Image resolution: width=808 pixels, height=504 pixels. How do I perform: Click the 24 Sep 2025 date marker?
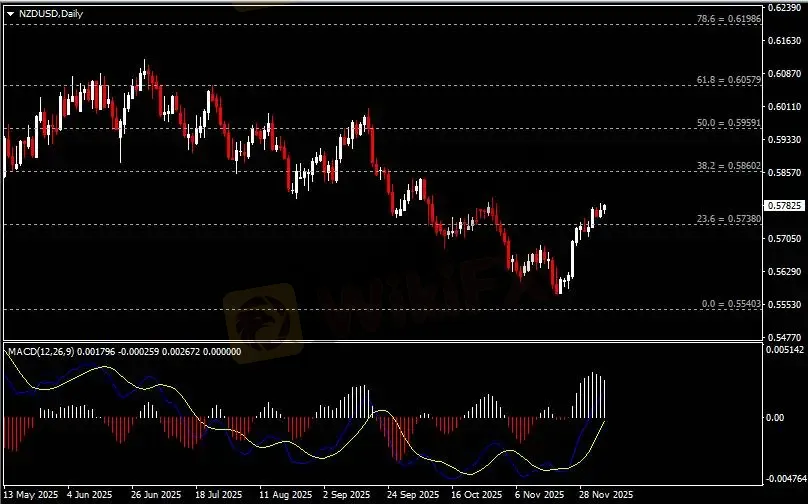[x=413, y=495]
